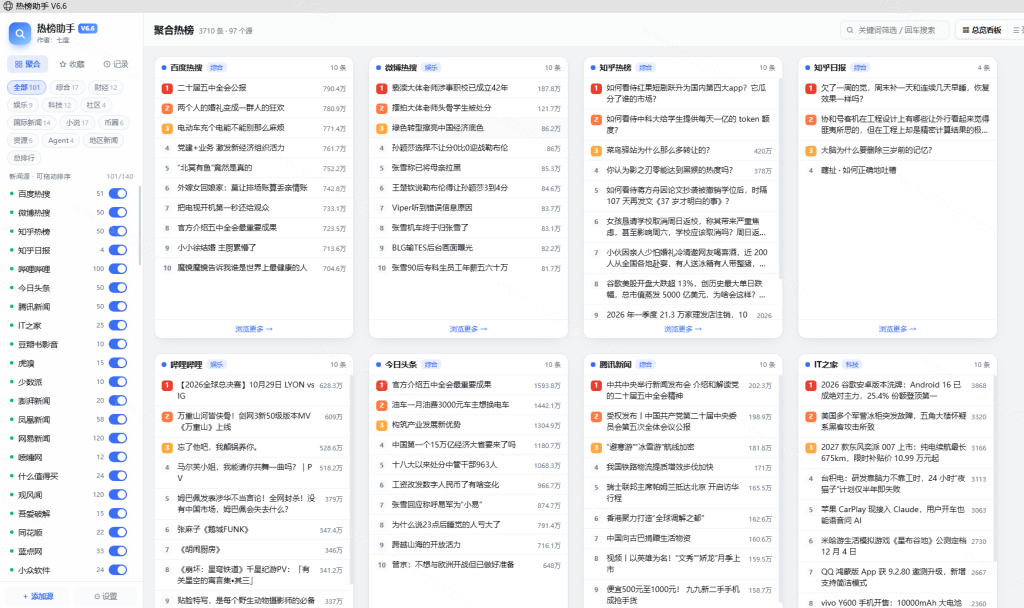1024x608 pixels.
Task: Turn off the 同花顺 source switch
Action: [x=118, y=532]
